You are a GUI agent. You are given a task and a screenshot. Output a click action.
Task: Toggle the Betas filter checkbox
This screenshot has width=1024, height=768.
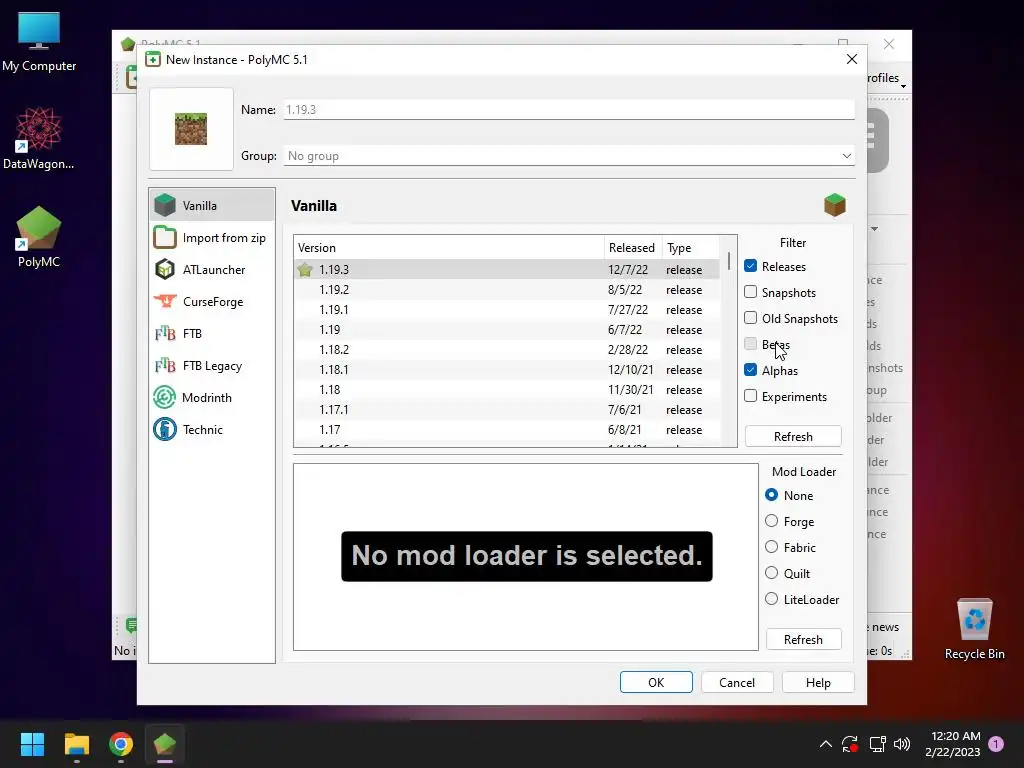point(750,344)
